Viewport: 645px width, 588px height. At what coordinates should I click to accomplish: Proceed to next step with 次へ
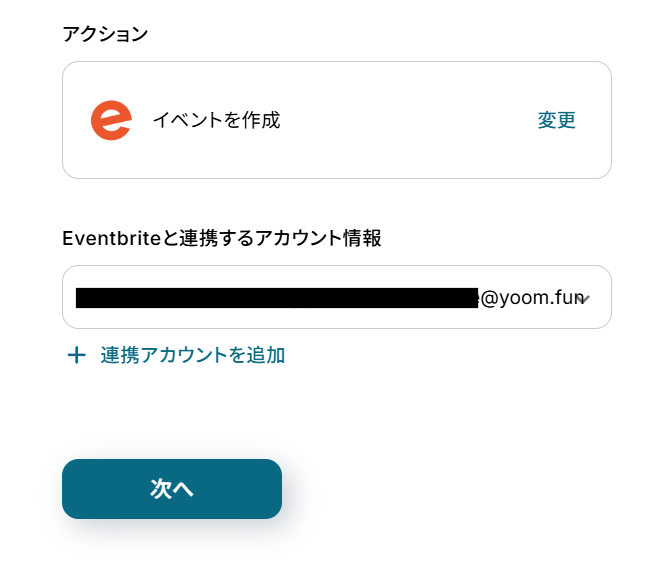click(x=172, y=489)
